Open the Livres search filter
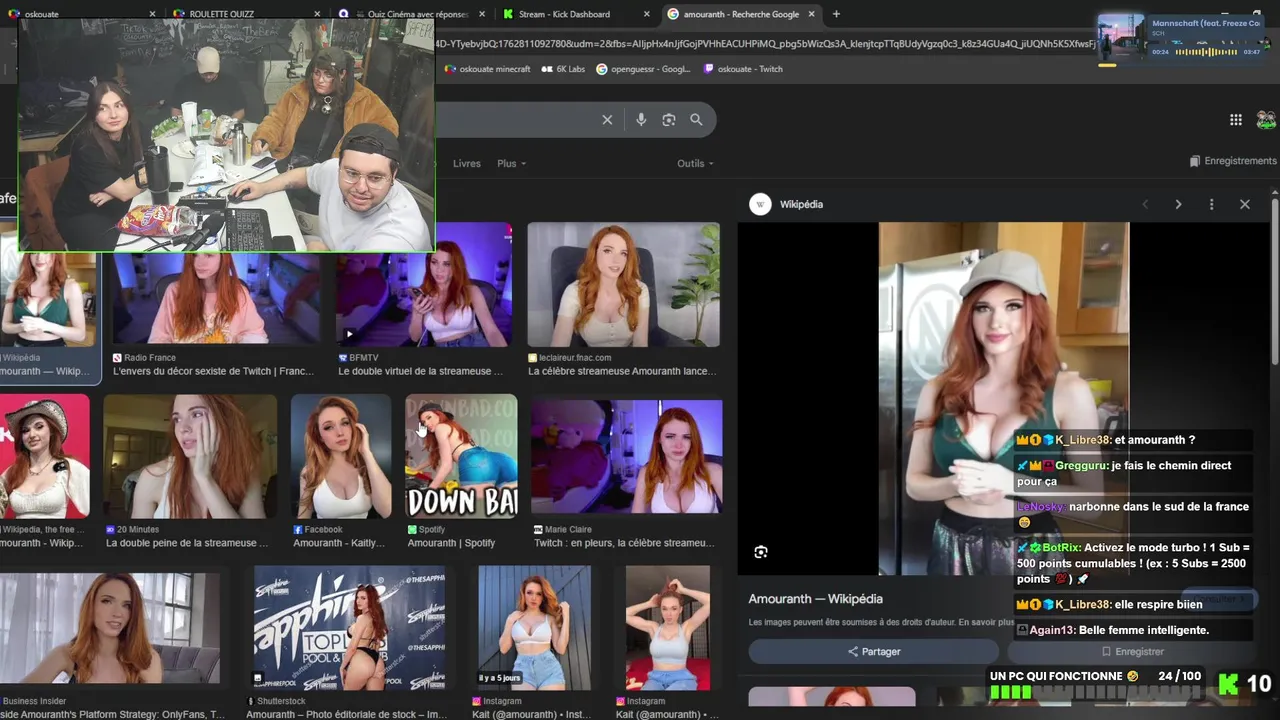This screenshot has width=1280, height=720. click(x=467, y=163)
